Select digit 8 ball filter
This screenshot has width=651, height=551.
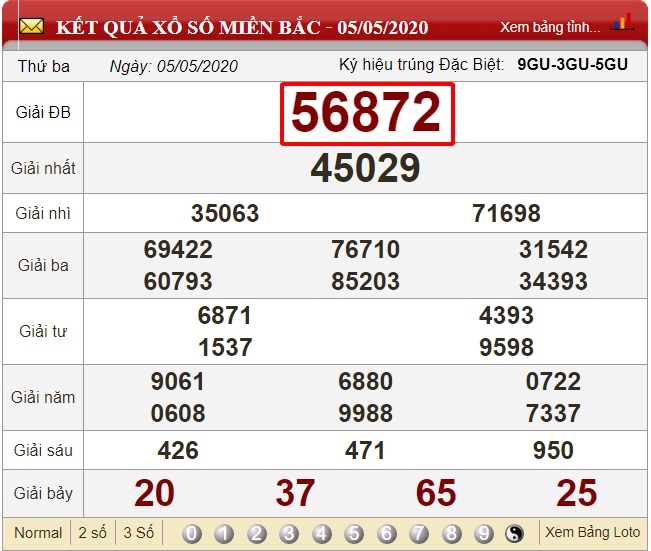click(x=451, y=533)
